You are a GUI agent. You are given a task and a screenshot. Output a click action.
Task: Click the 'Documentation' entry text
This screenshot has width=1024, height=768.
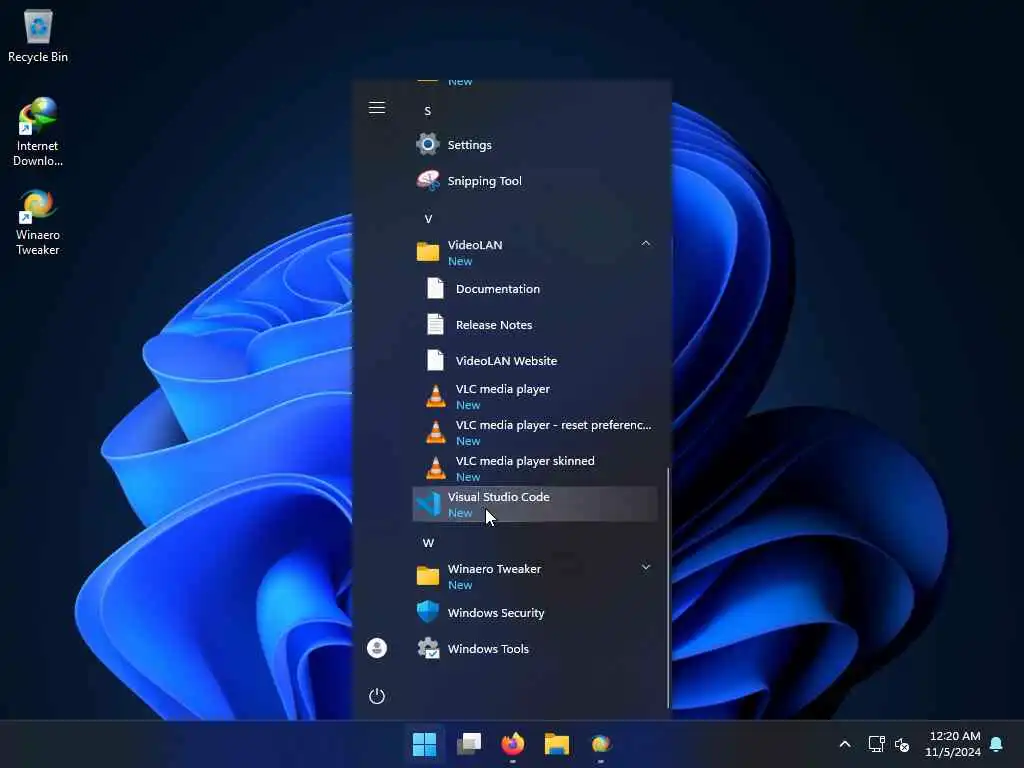click(x=498, y=289)
